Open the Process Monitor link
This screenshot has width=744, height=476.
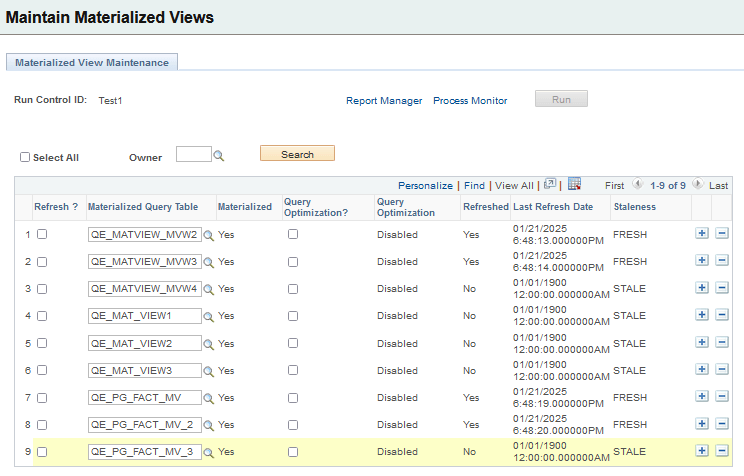470,101
